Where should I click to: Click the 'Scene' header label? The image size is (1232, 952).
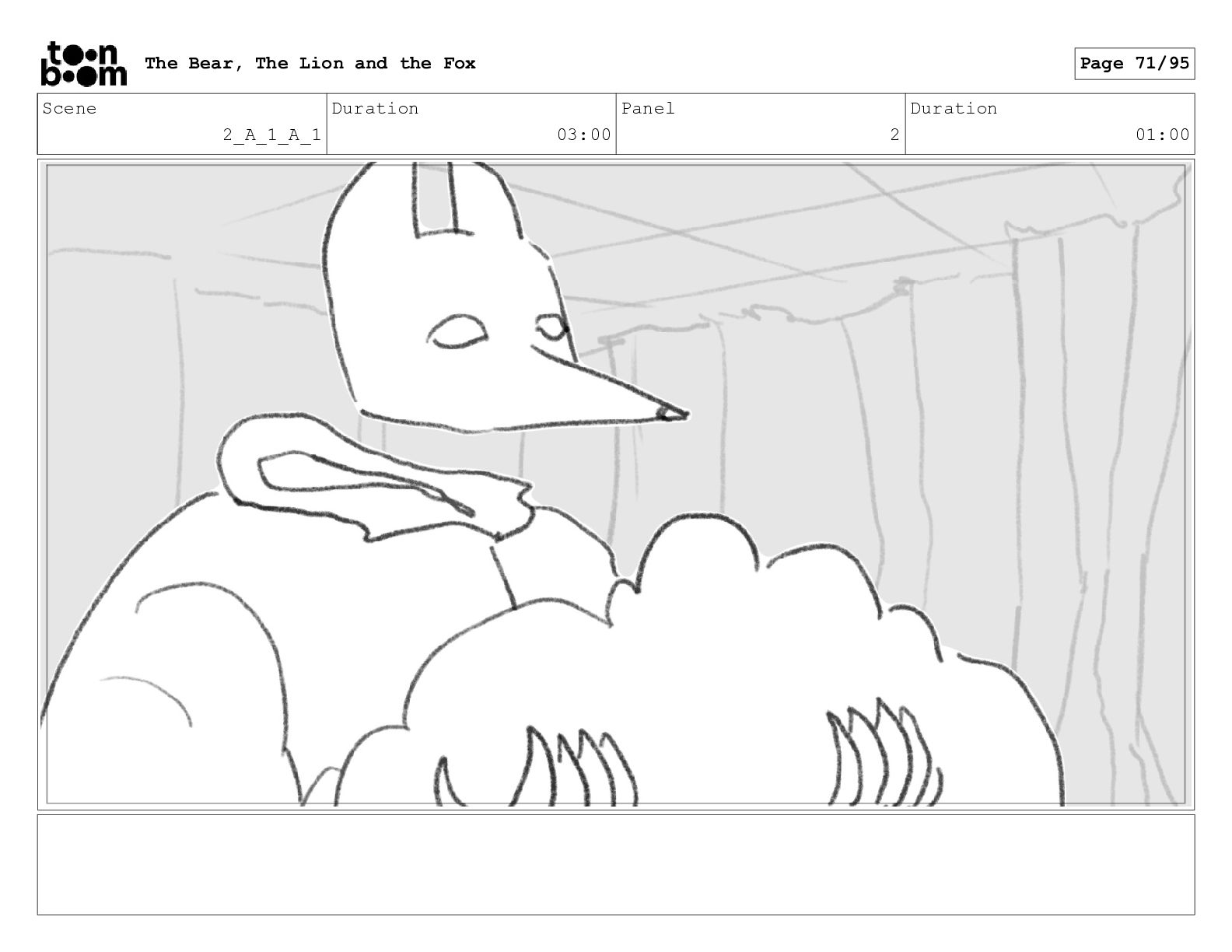[x=70, y=108]
